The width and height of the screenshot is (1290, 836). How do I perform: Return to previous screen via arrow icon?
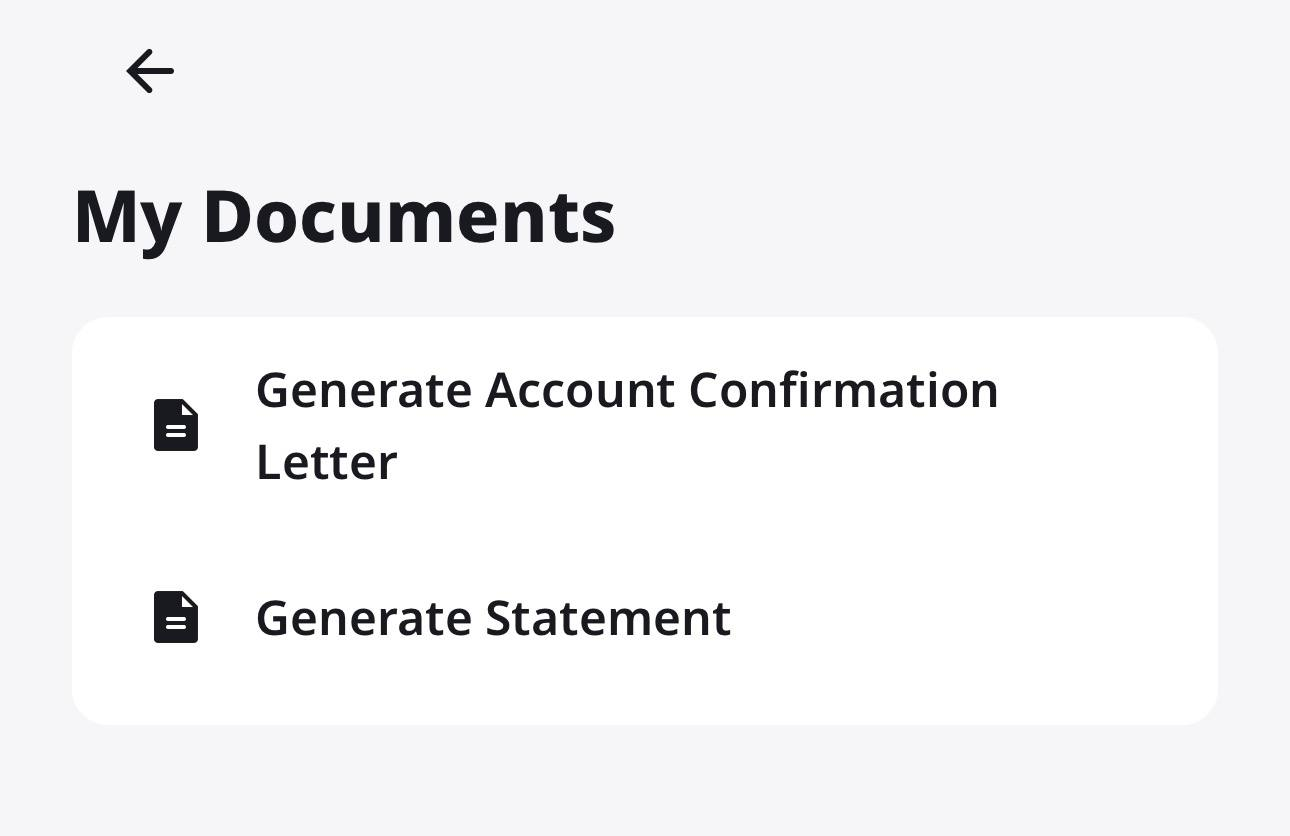[150, 71]
